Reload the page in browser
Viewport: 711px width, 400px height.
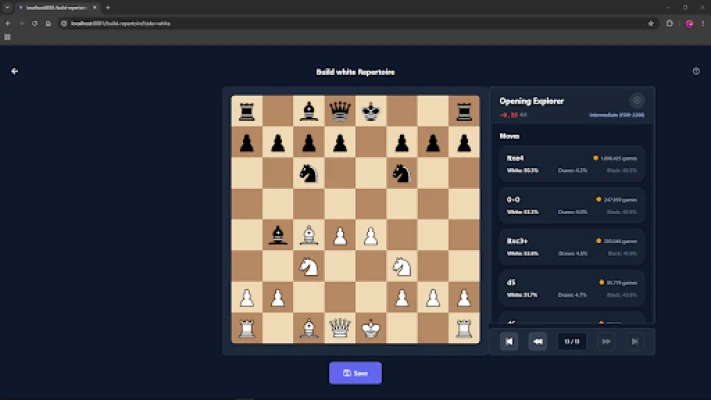(34, 23)
